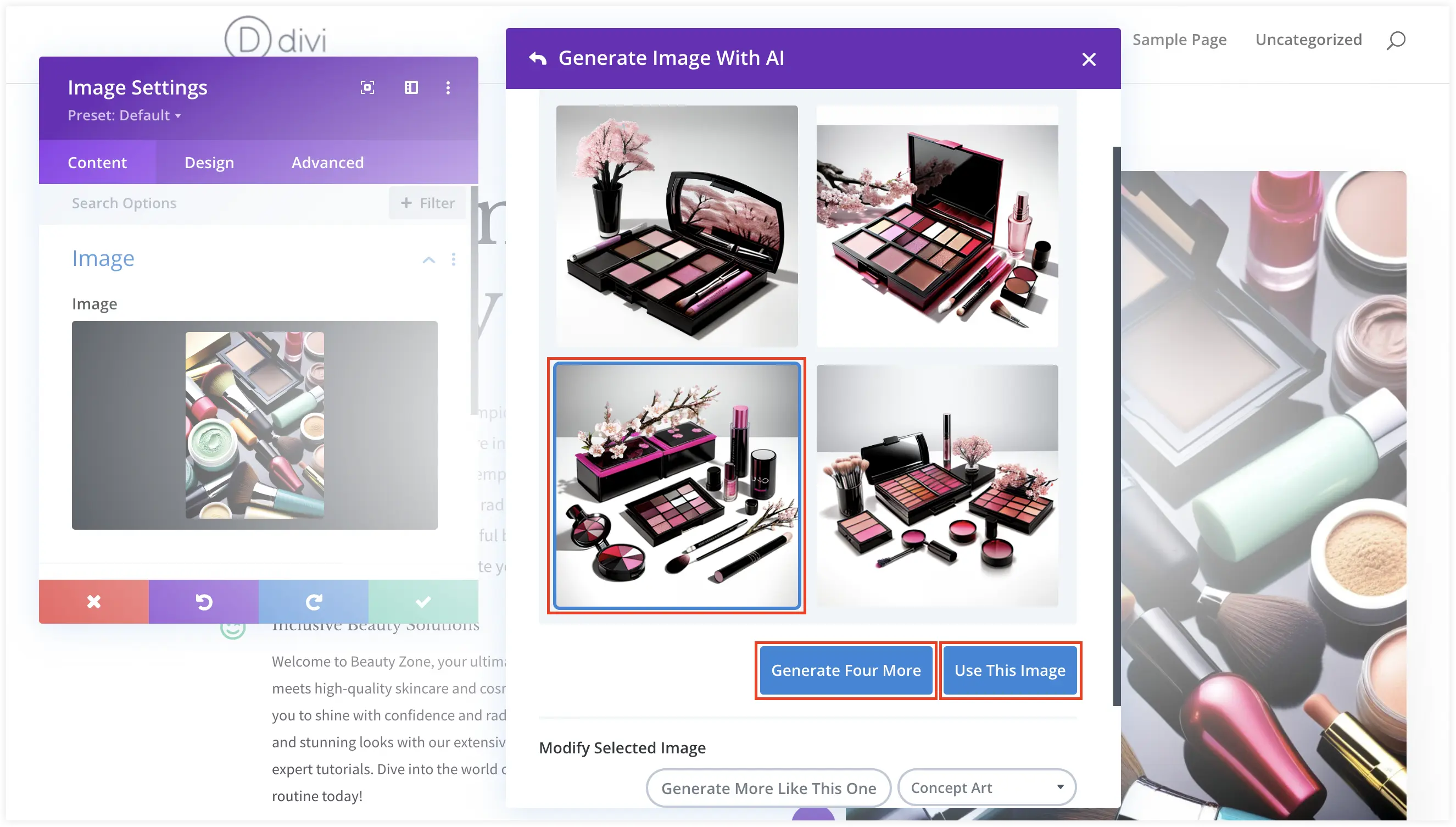Click the Preset: Default dropdown
Viewport: 1456px width, 827px height.
(125, 115)
